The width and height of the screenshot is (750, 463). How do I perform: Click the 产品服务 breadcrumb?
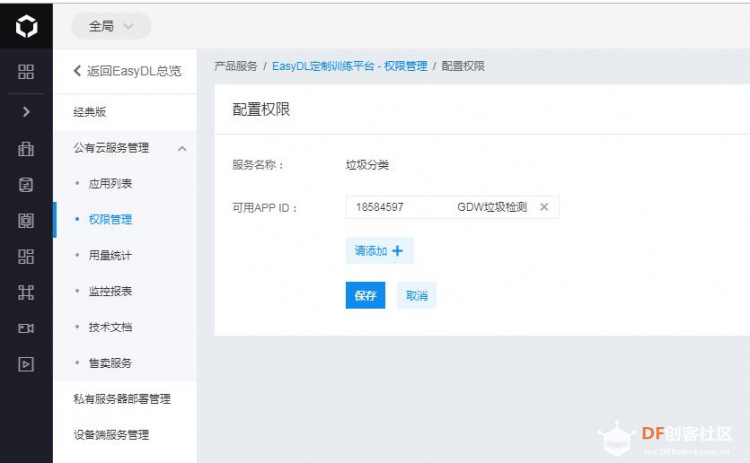click(236, 66)
